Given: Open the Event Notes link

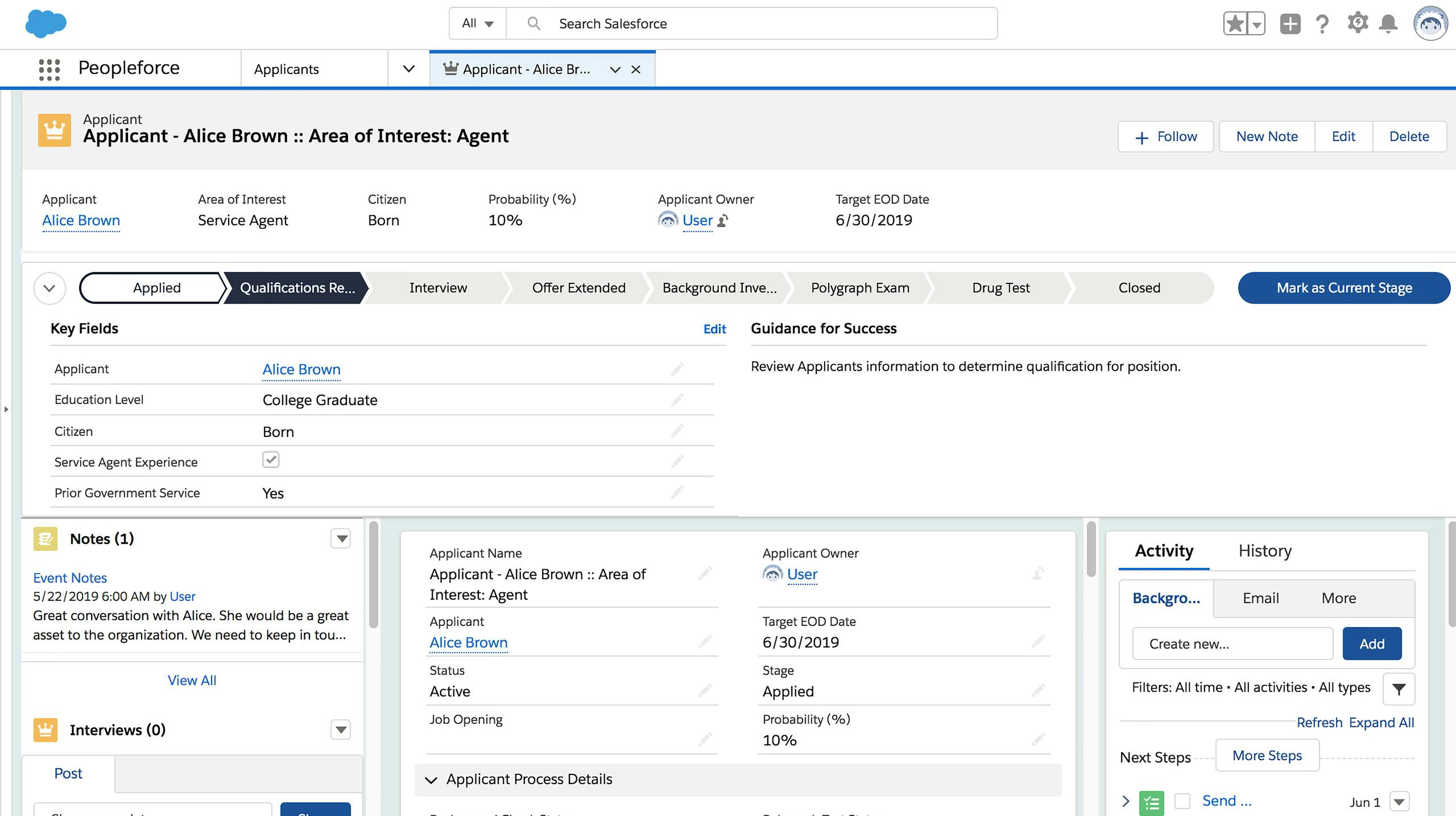Looking at the screenshot, I should pyautogui.click(x=70, y=578).
